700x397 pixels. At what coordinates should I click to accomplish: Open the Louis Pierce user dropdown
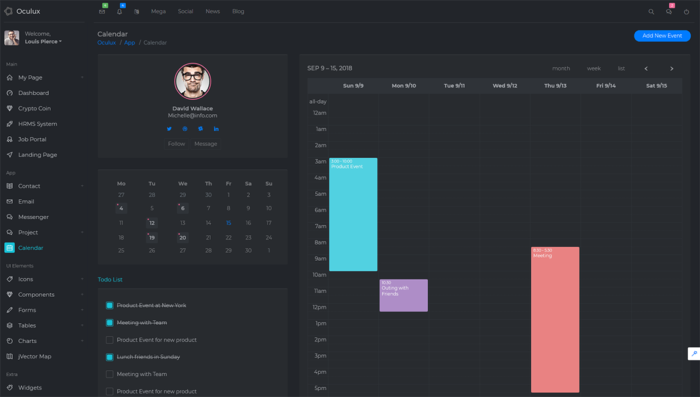point(43,42)
